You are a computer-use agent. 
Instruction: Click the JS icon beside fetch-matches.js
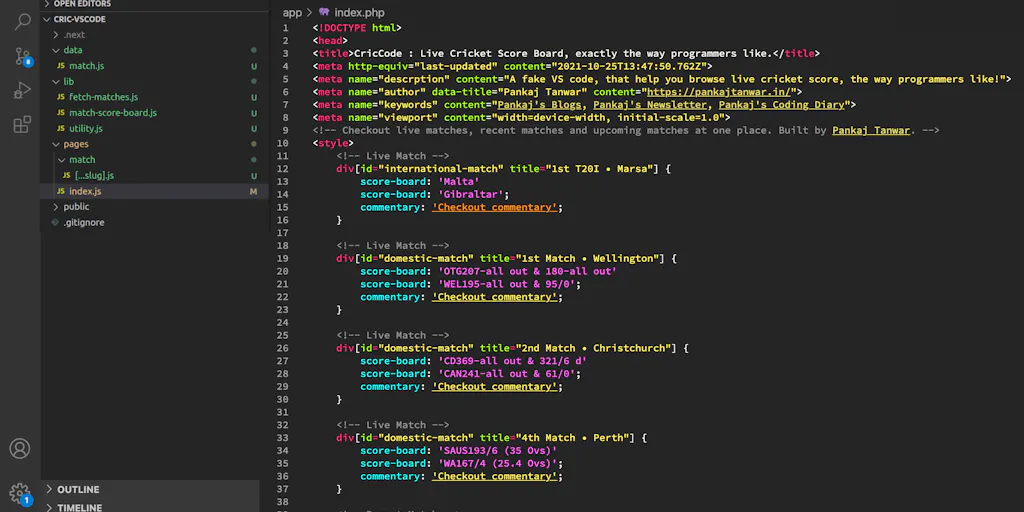point(61,97)
